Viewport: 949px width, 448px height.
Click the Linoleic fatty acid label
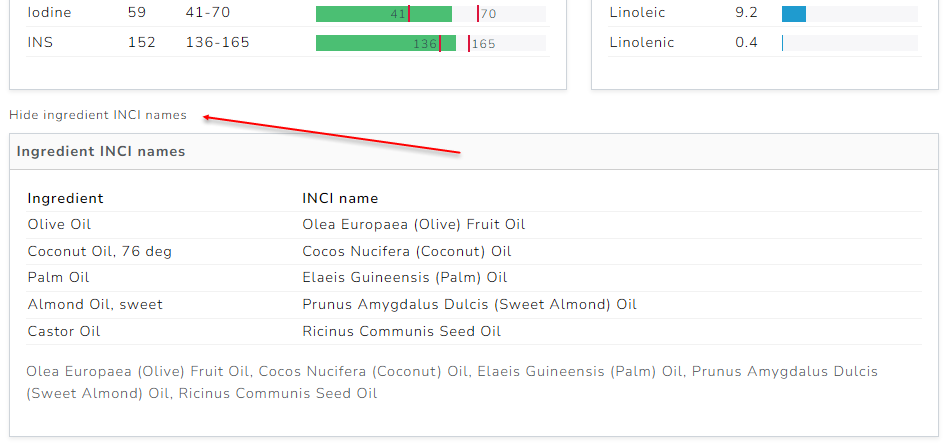coord(637,13)
